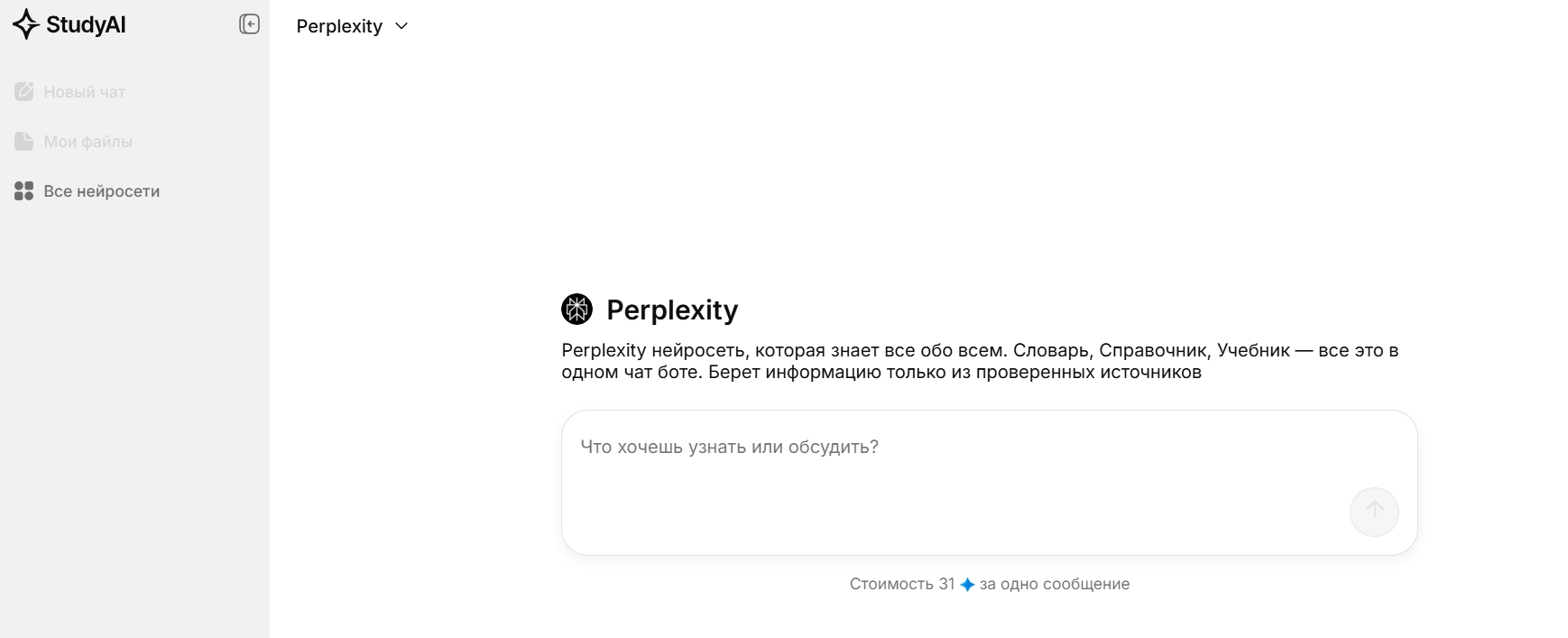The height and width of the screenshot is (638, 1568).
Task: Click the Perplexity heading text
Action: coord(673,309)
